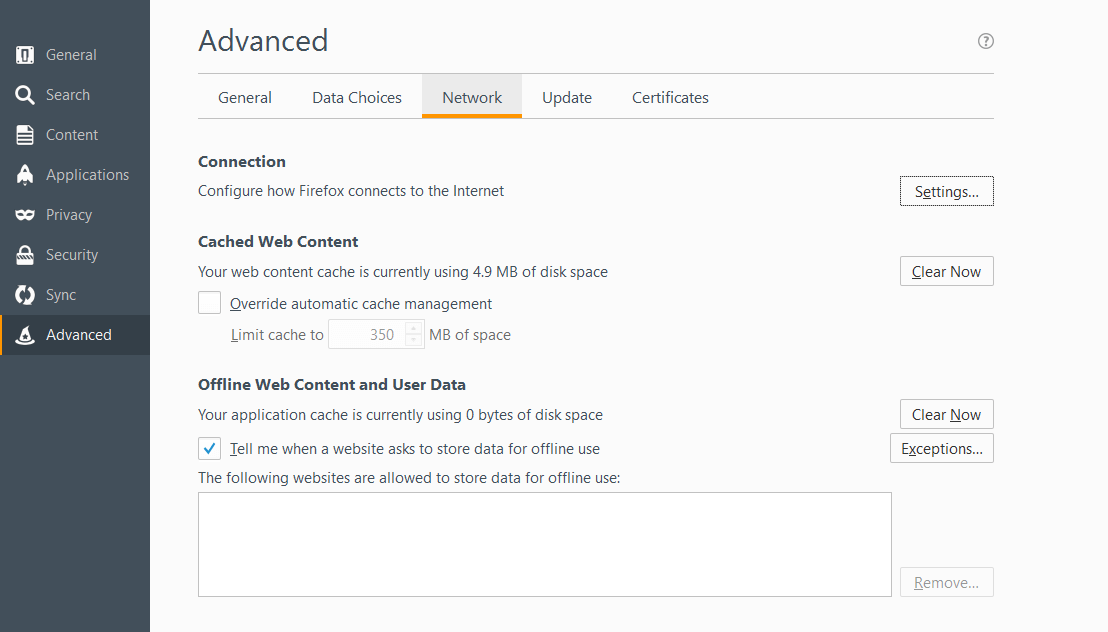The image size is (1108, 632).
Task: Click the Advanced page title
Action: click(263, 40)
